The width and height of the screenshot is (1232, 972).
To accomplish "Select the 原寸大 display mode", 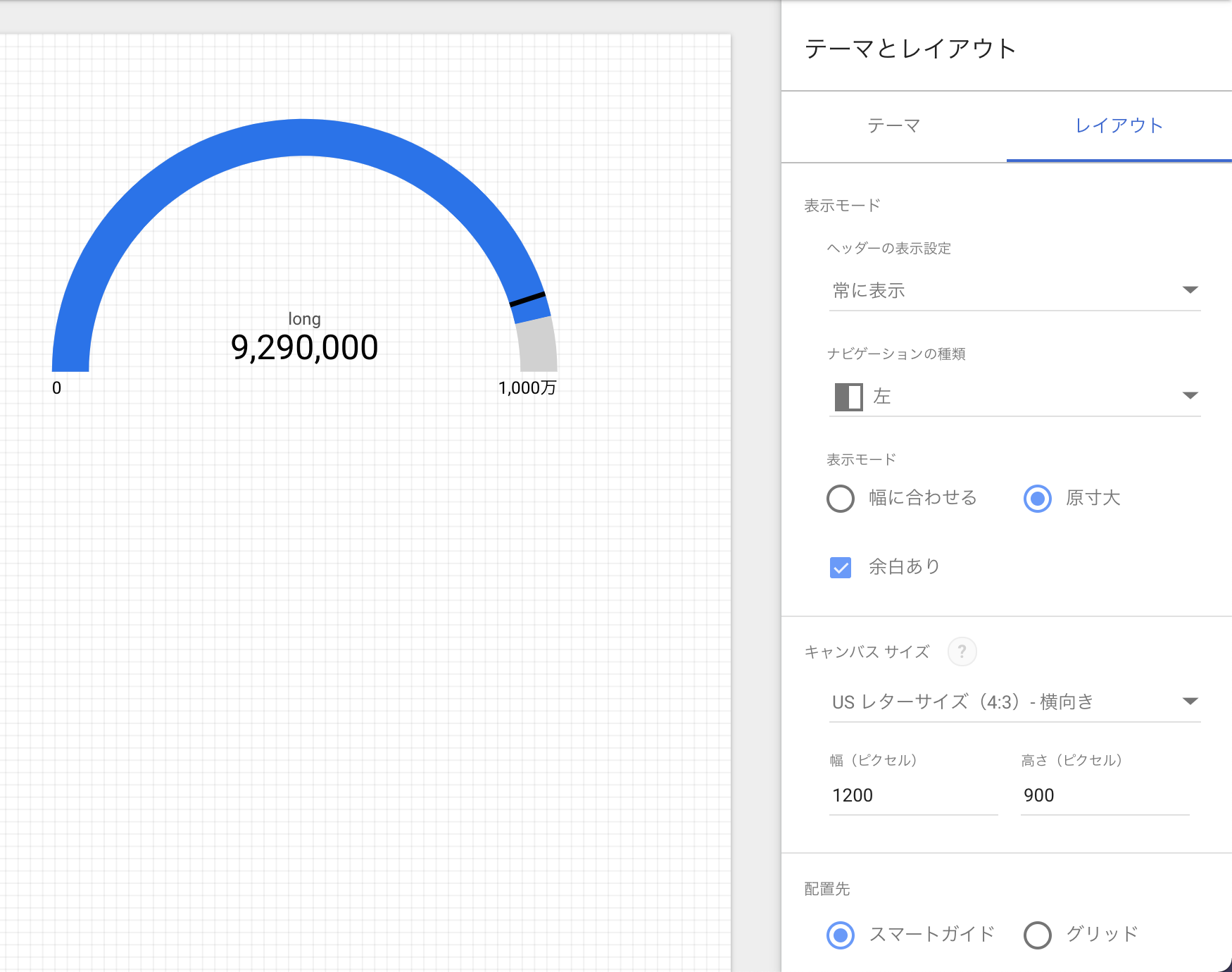I will (1037, 498).
